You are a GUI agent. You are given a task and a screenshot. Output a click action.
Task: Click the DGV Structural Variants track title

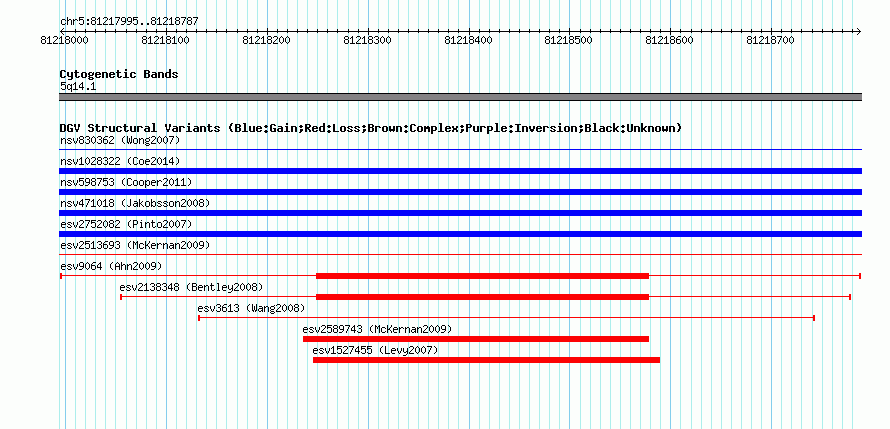[x=370, y=128]
